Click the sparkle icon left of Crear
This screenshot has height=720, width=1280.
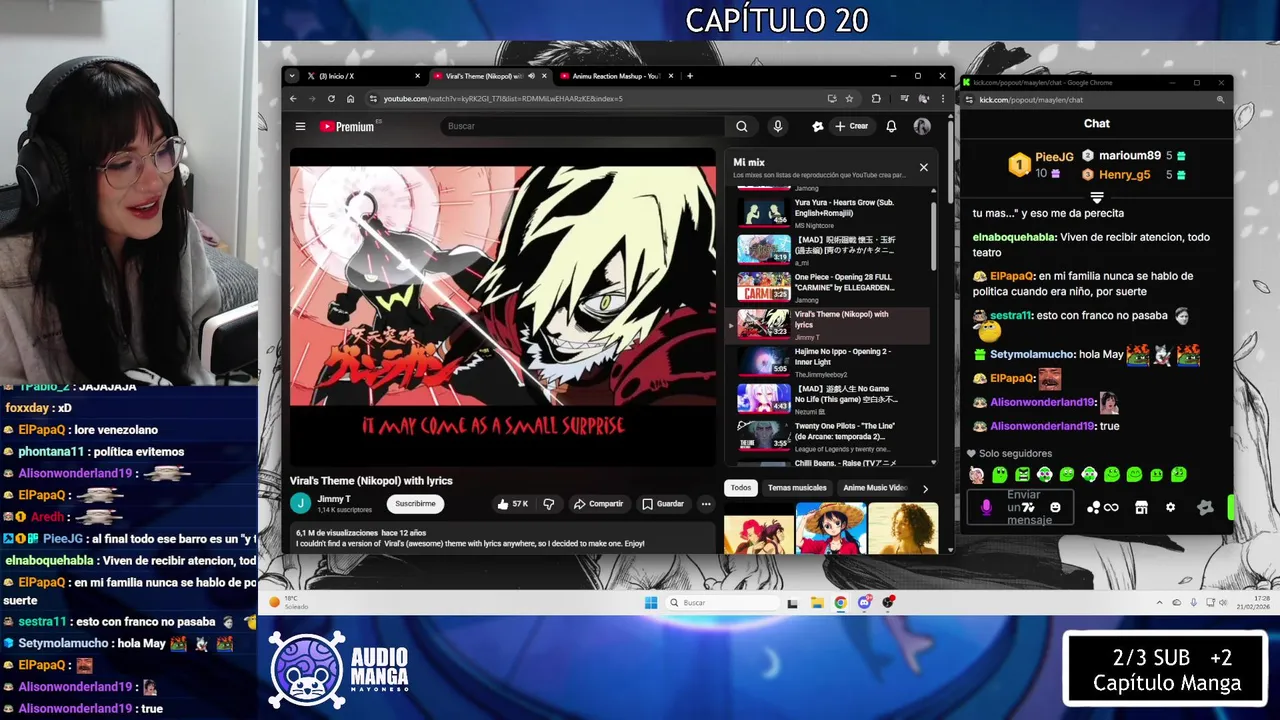[x=817, y=126]
